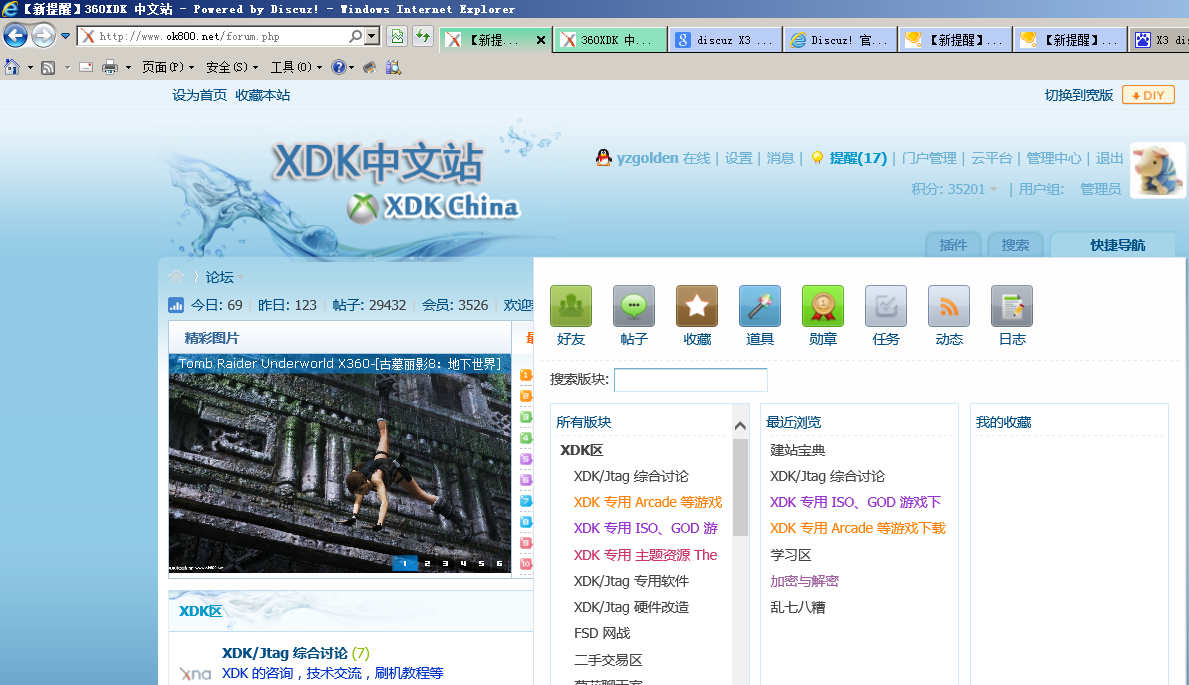Click the Home toolbar icon
This screenshot has width=1189, height=685.
point(12,67)
